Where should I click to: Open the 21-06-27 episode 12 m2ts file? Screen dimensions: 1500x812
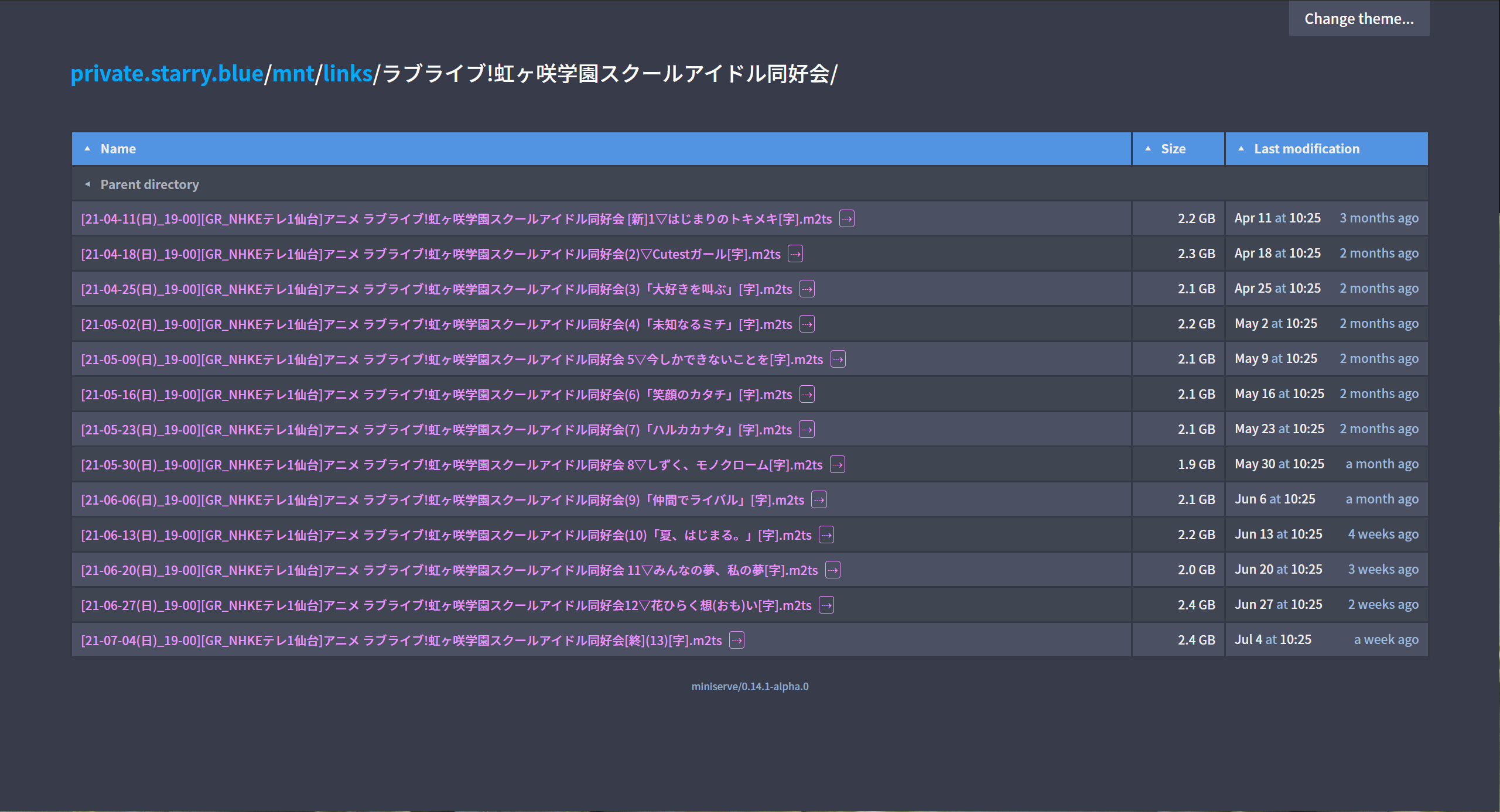[446, 605]
